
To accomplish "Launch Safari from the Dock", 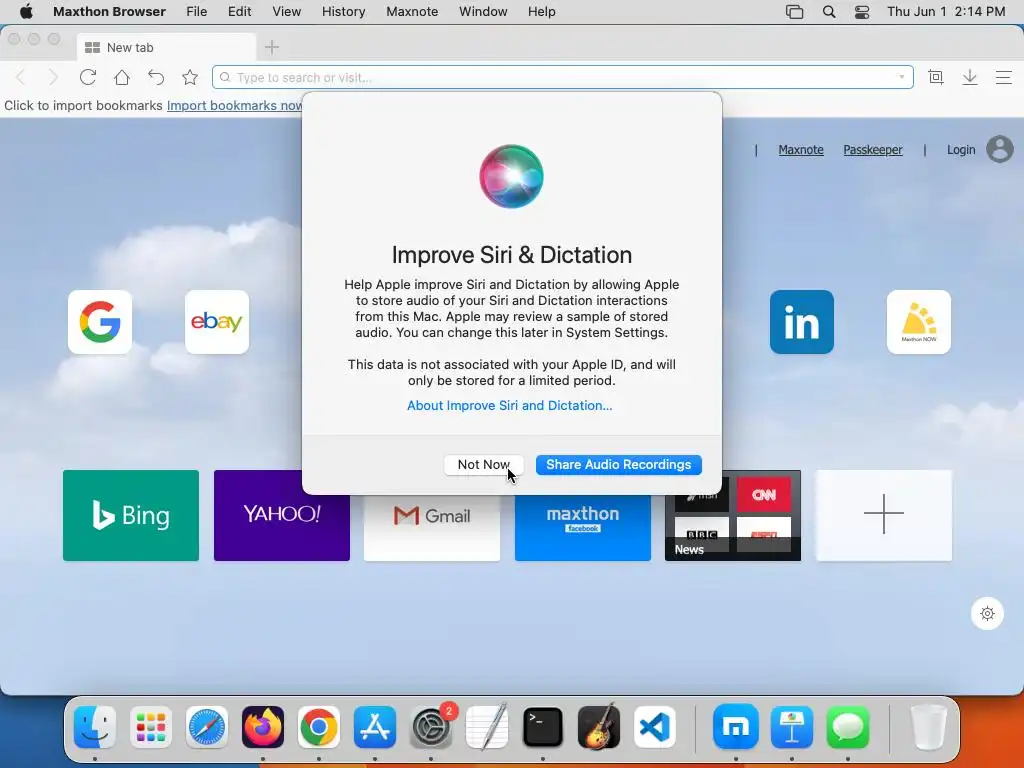I will tap(207, 727).
